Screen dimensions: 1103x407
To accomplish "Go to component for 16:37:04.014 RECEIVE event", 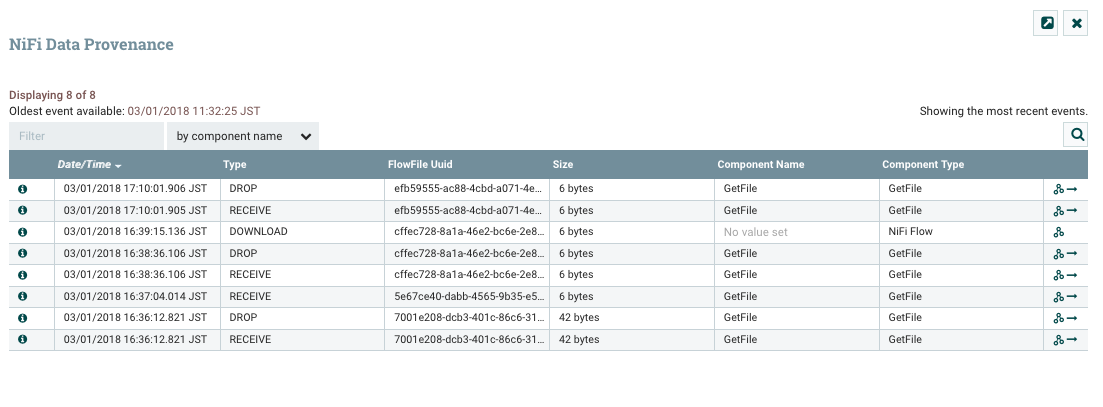I will [x=1072, y=297].
